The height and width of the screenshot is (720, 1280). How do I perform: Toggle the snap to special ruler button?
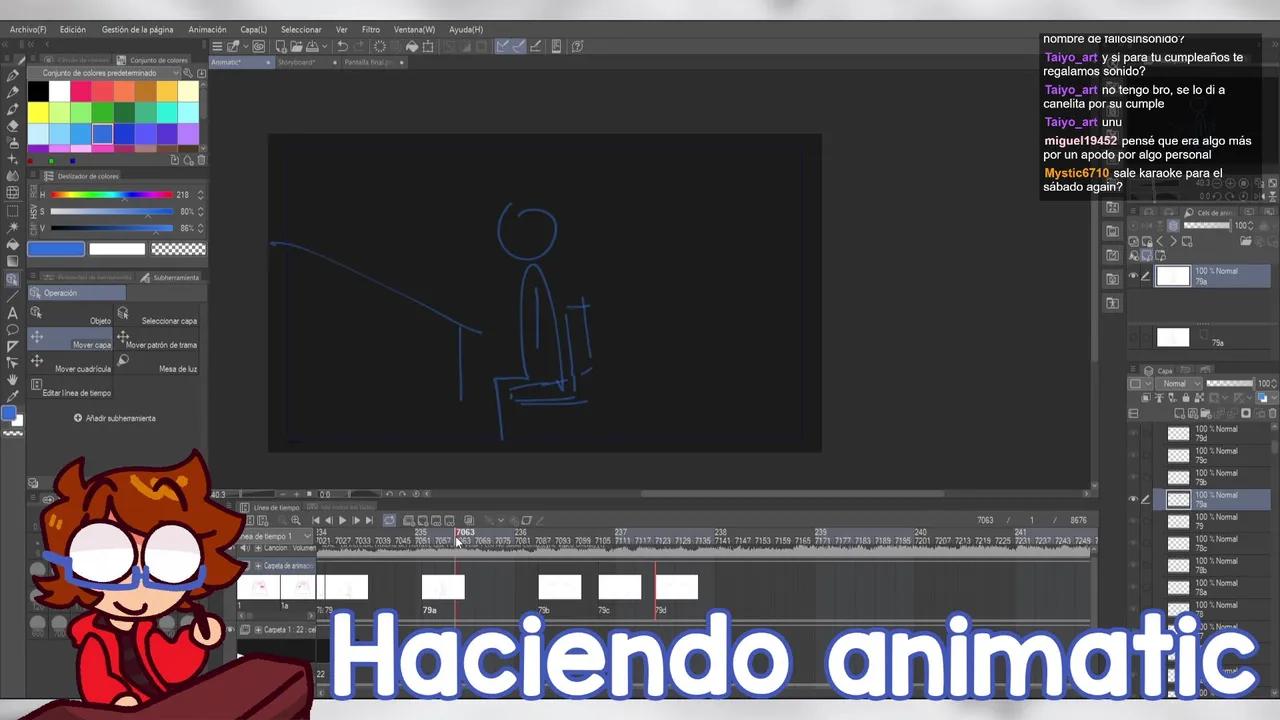coord(518,46)
